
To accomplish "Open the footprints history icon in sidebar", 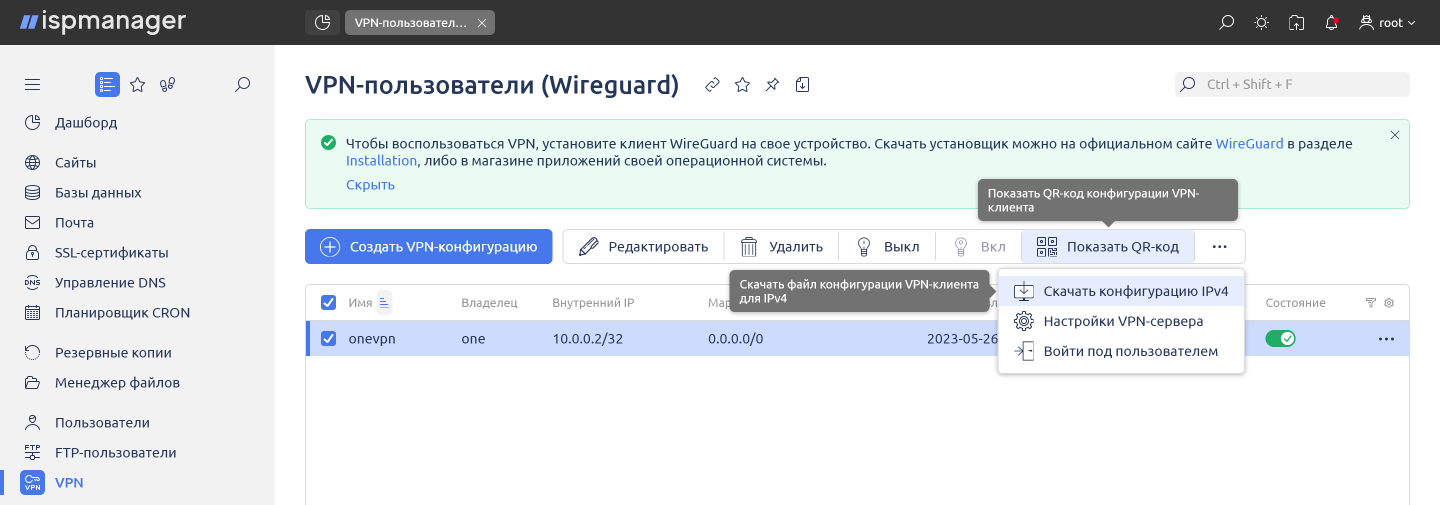I will (167, 85).
